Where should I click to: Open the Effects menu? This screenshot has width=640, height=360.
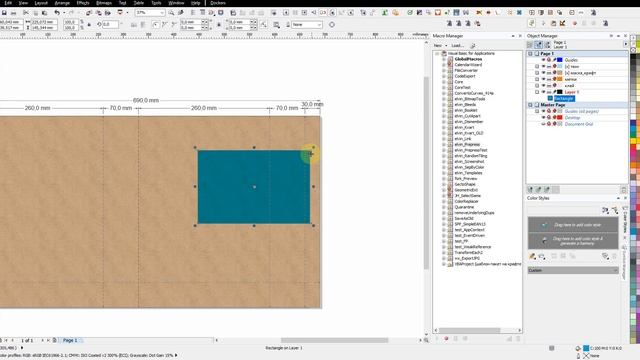83,3
